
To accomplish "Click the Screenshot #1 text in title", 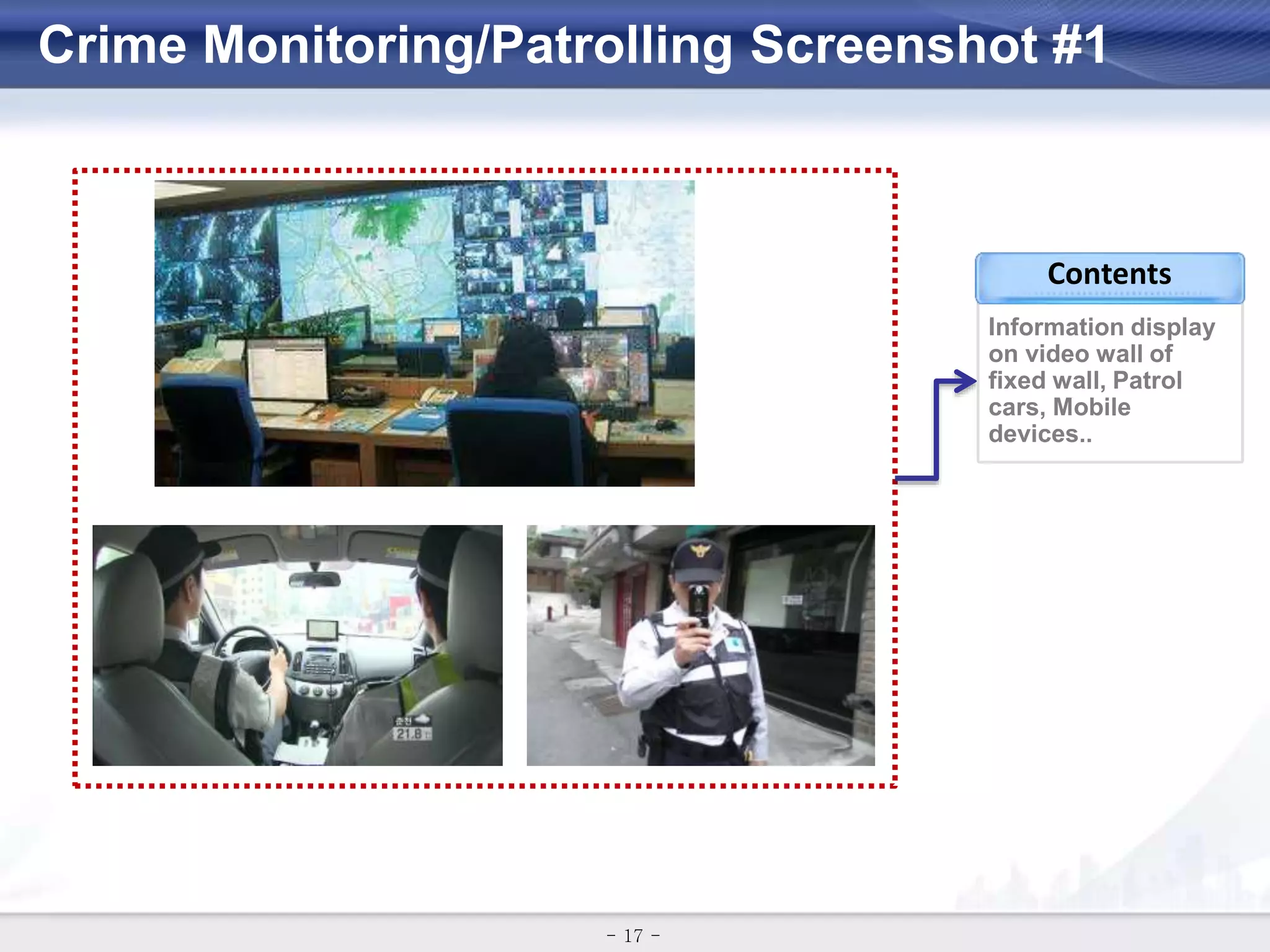I will click(927, 45).
